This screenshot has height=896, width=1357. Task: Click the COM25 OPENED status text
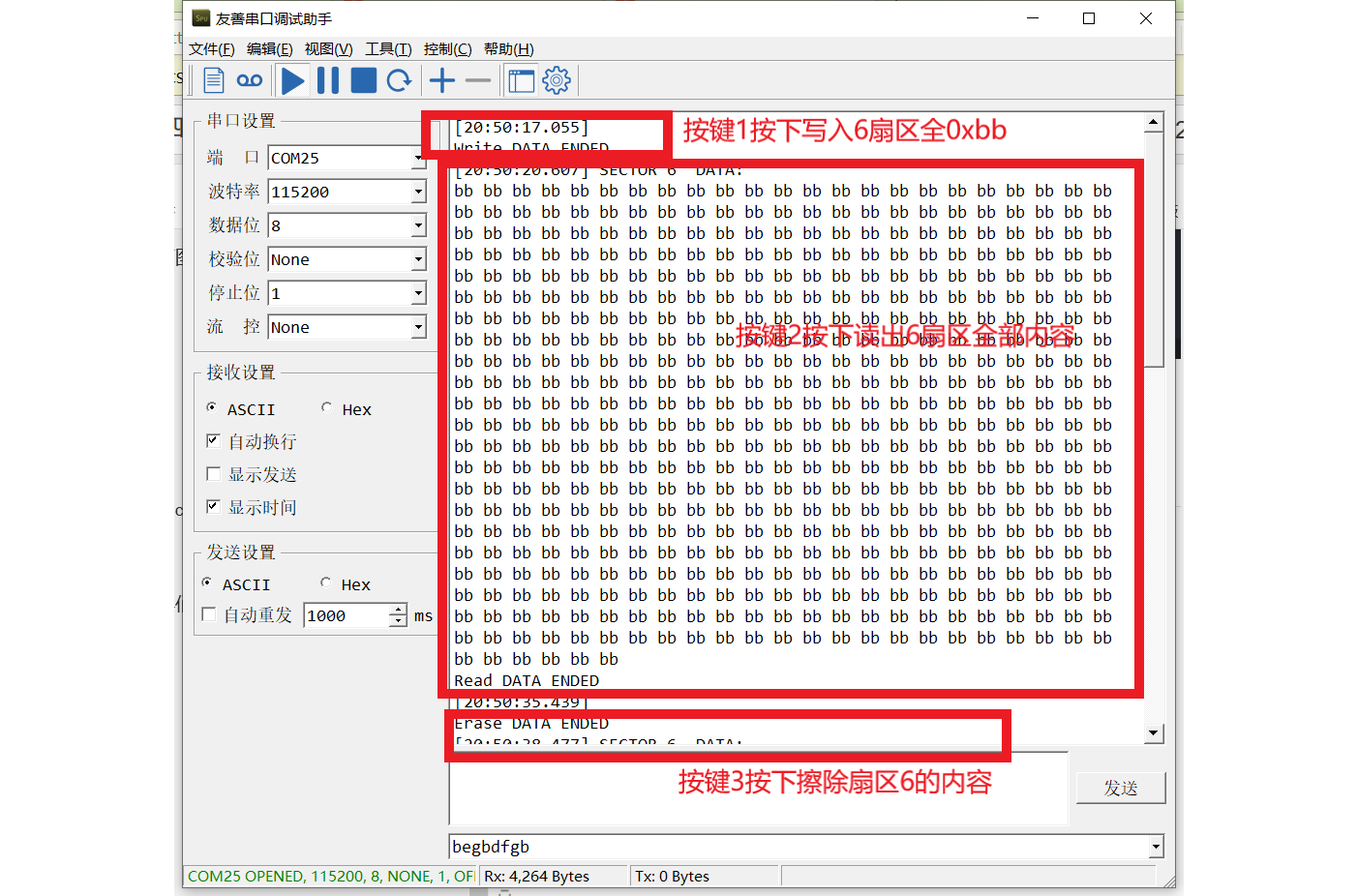[x=331, y=876]
